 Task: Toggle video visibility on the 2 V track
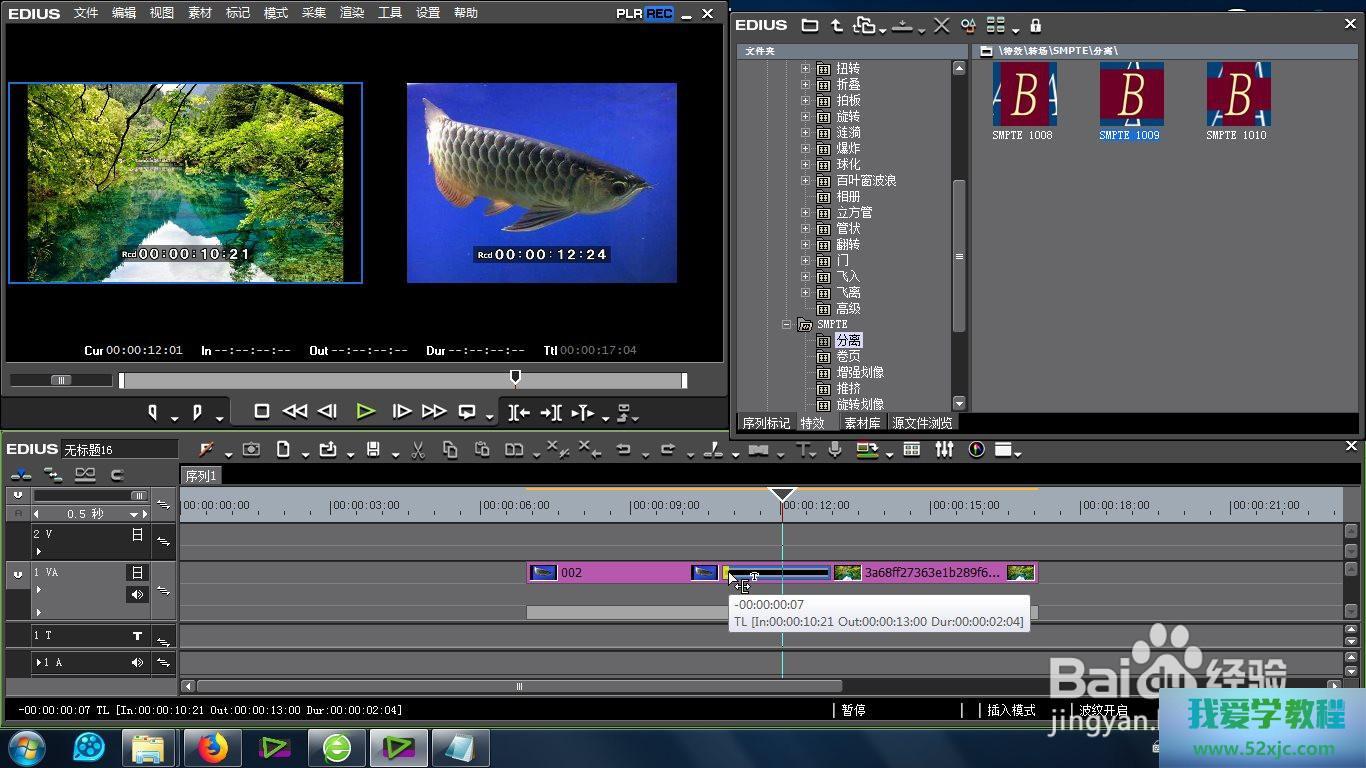click(137, 535)
